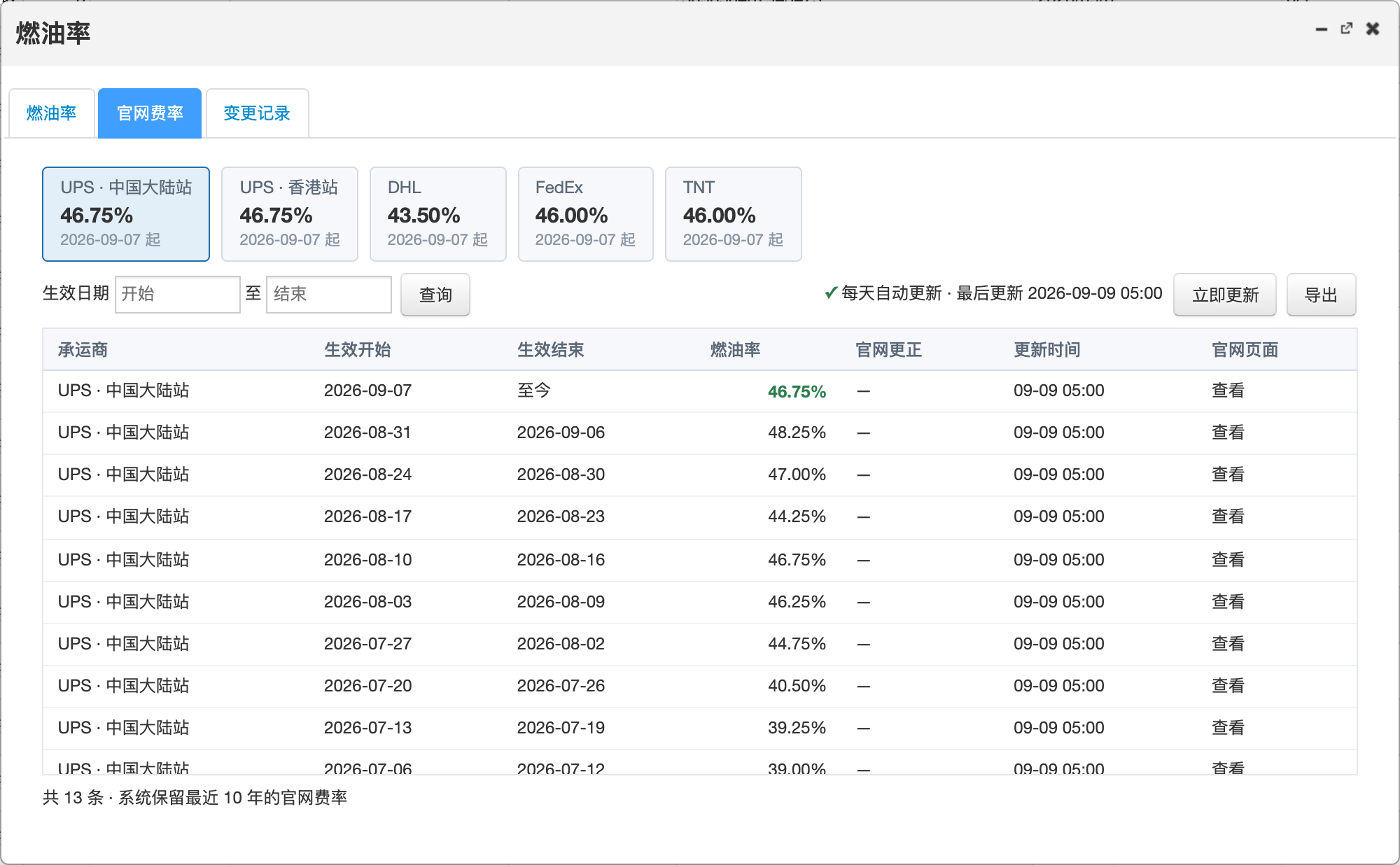Open 查看 link for the 2026-07-27 row
1400x865 pixels.
[x=1228, y=644]
